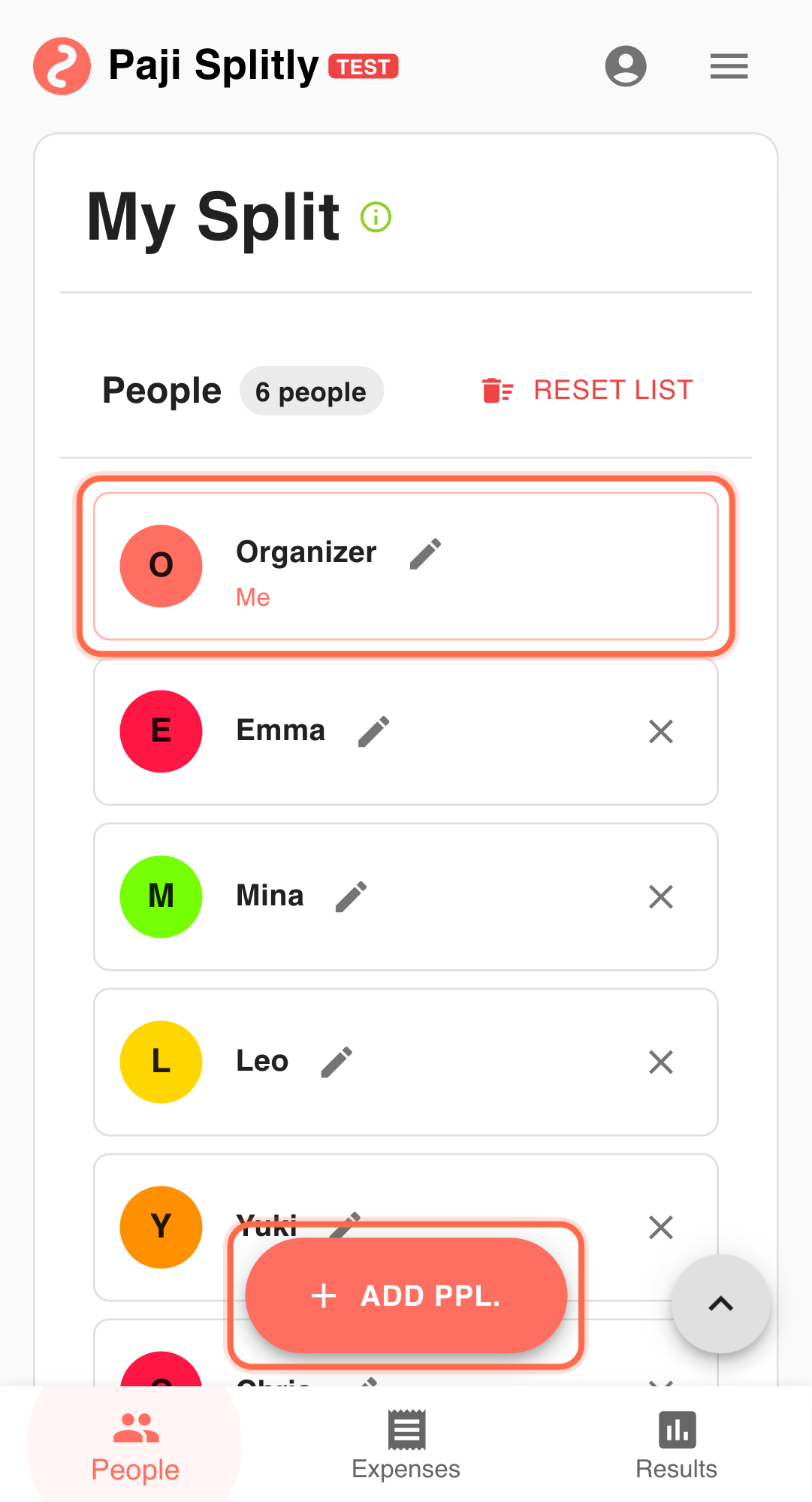Click Emma's red avatar circle
The height and width of the screenshot is (1502, 812).
[161, 731]
